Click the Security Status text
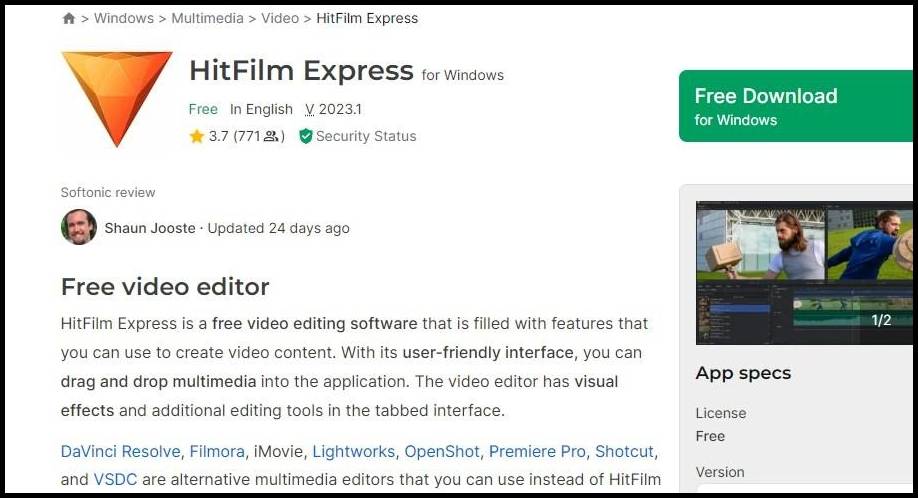The width and height of the screenshot is (918, 498). (366, 137)
